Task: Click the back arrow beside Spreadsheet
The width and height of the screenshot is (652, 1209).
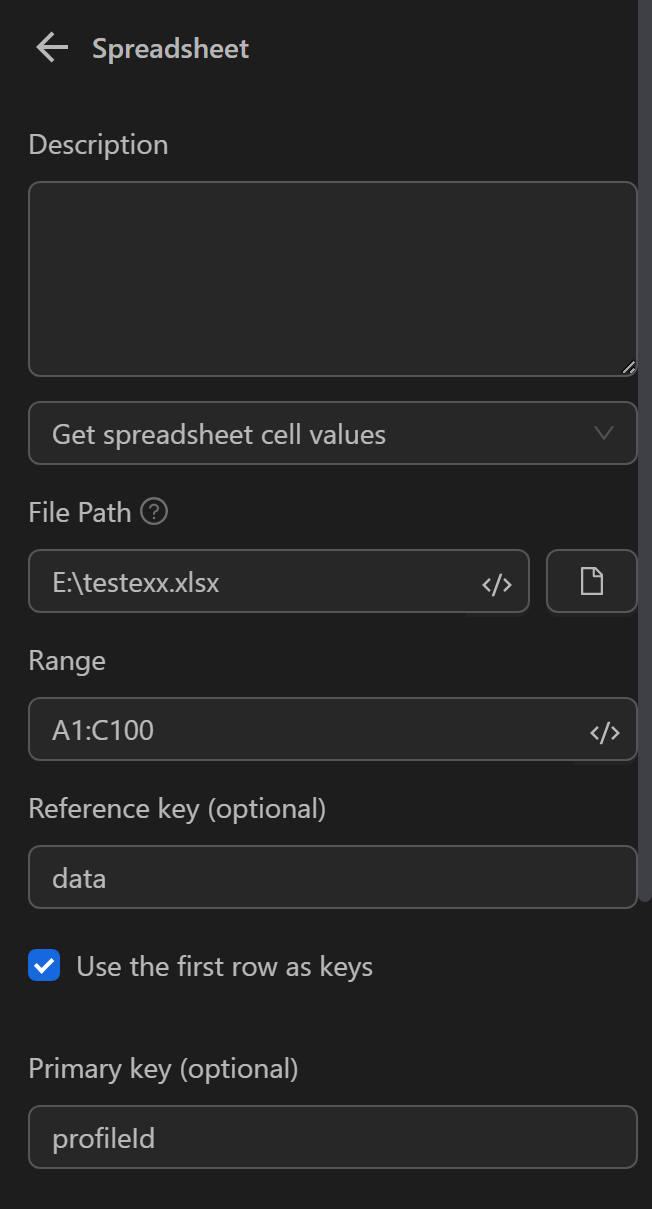Action: pos(51,48)
